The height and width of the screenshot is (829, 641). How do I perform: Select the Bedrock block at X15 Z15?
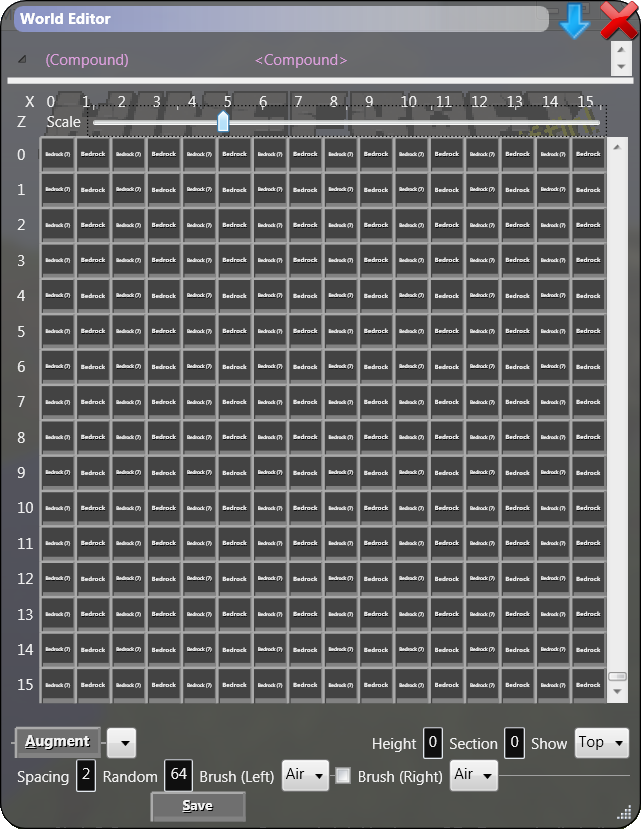click(588, 685)
